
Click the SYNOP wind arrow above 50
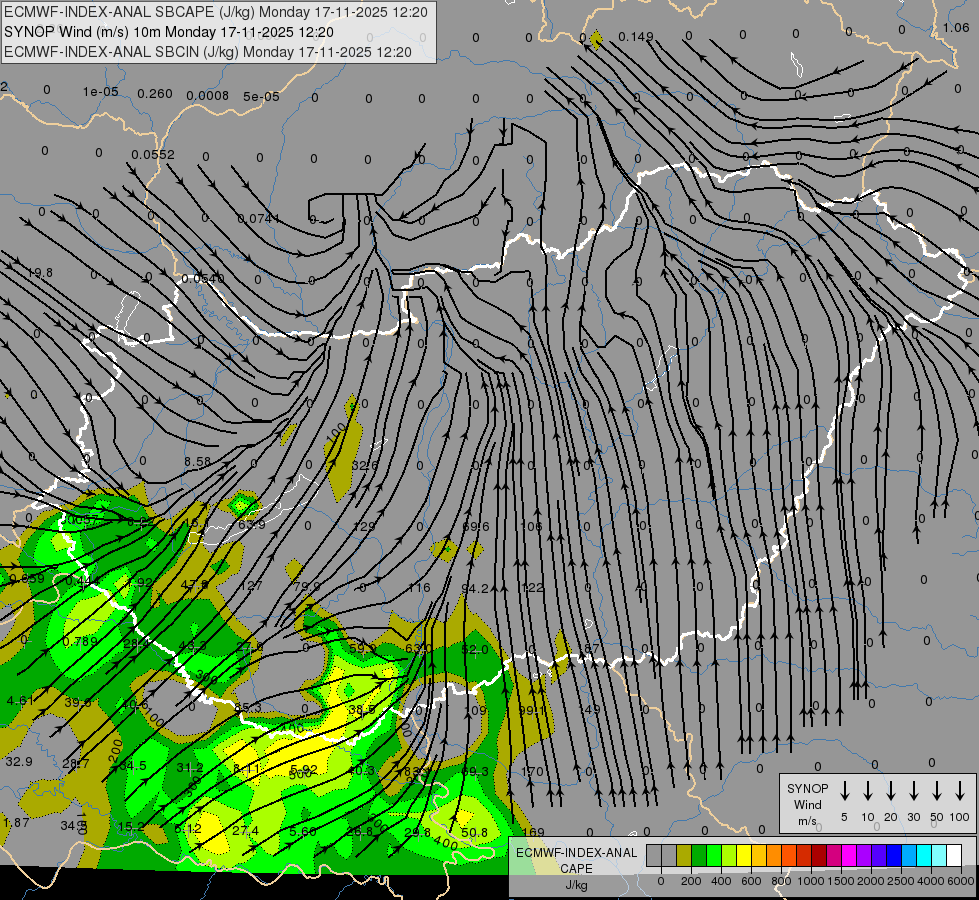937,791
